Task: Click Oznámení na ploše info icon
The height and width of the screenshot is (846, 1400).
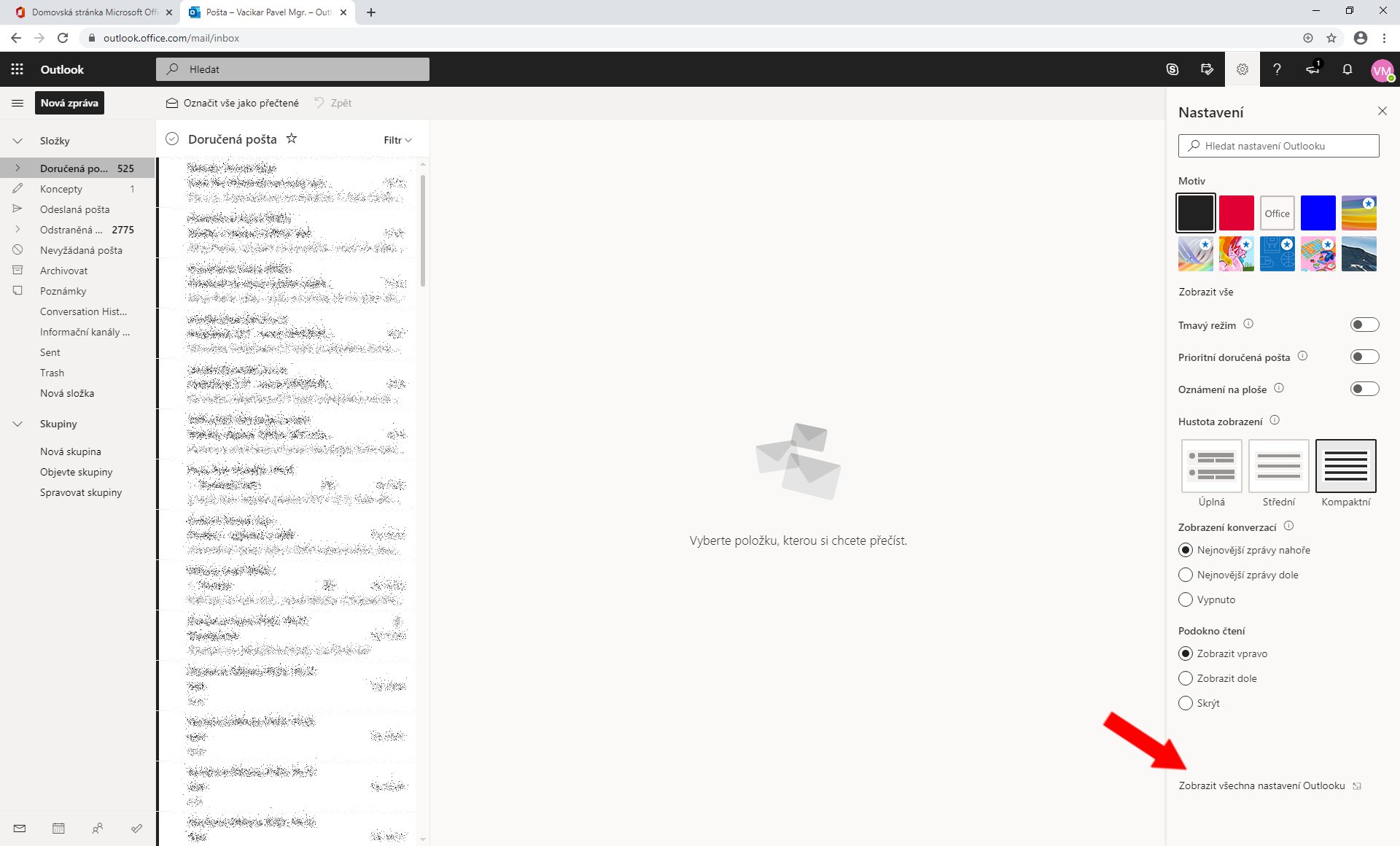Action: tap(1278, 388)
